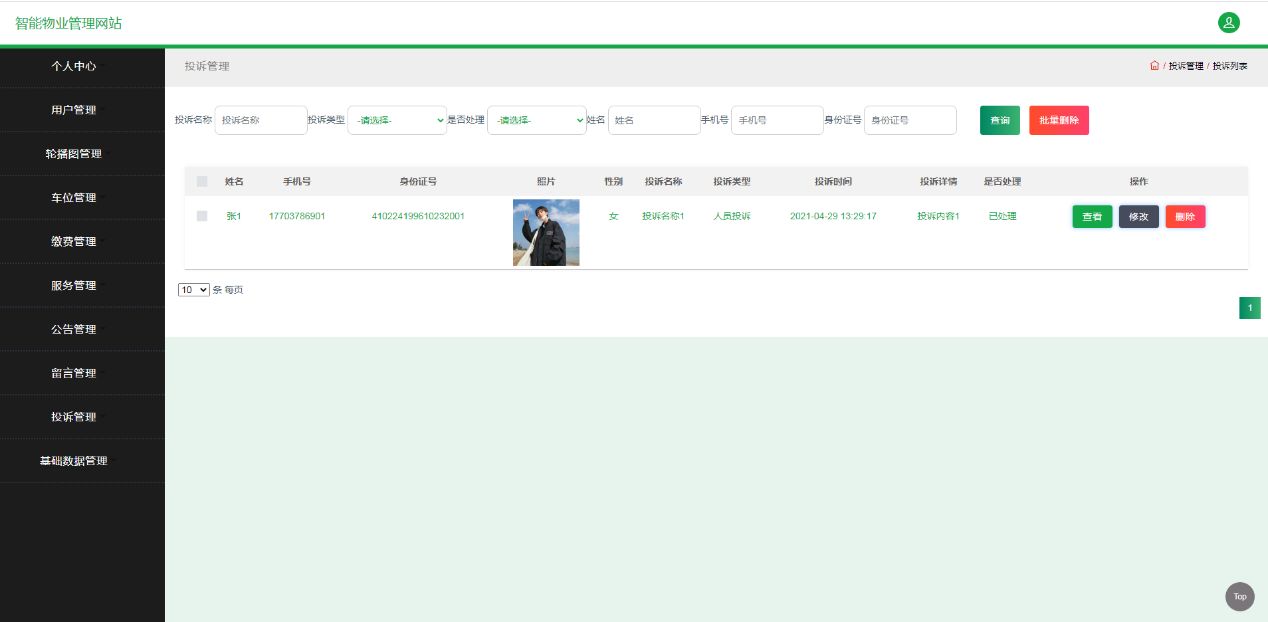Click phone number 17703786901
This screenshot has height=622, width=1268.
click(297, 216)
